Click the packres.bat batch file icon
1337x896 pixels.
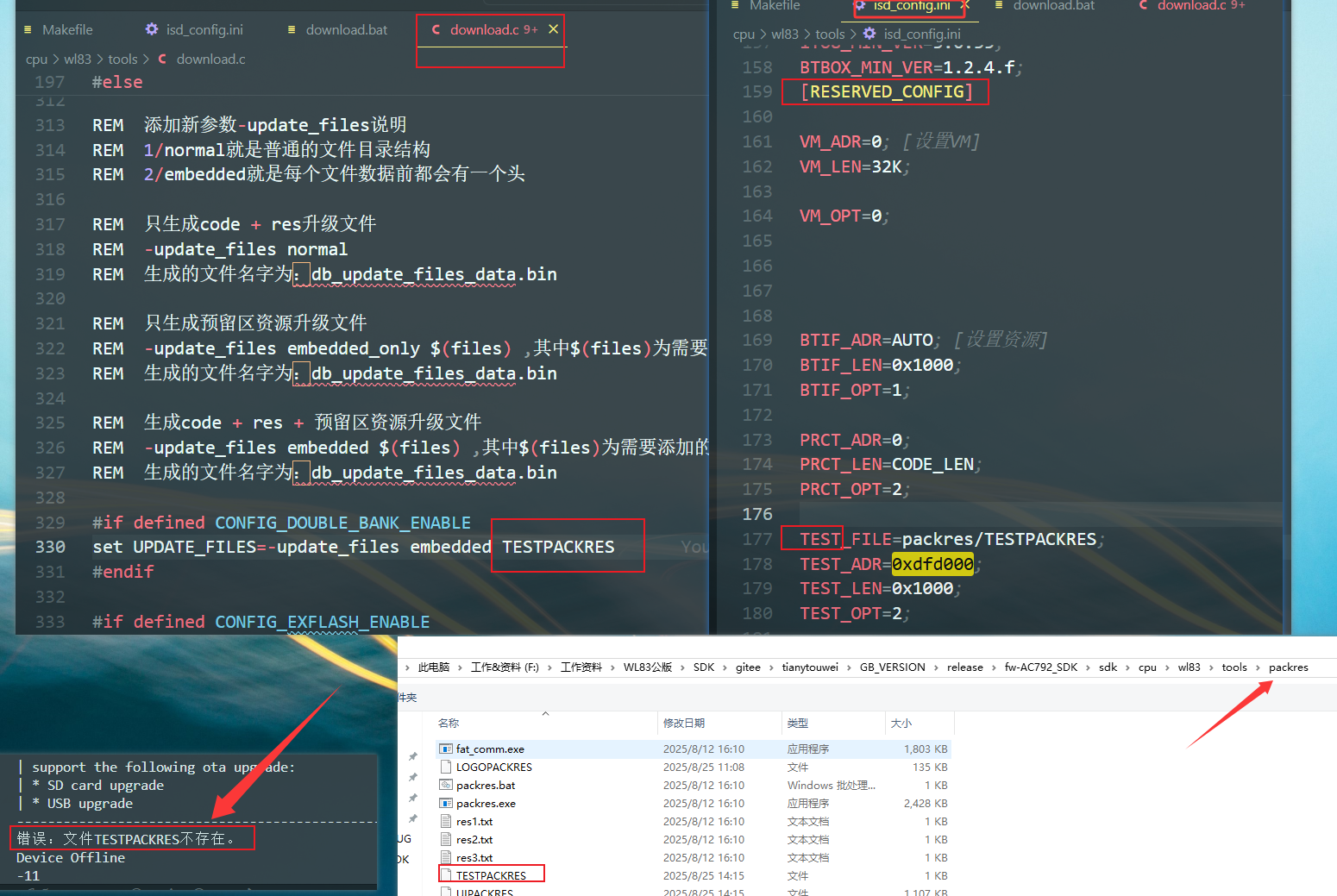click(446, 785)
